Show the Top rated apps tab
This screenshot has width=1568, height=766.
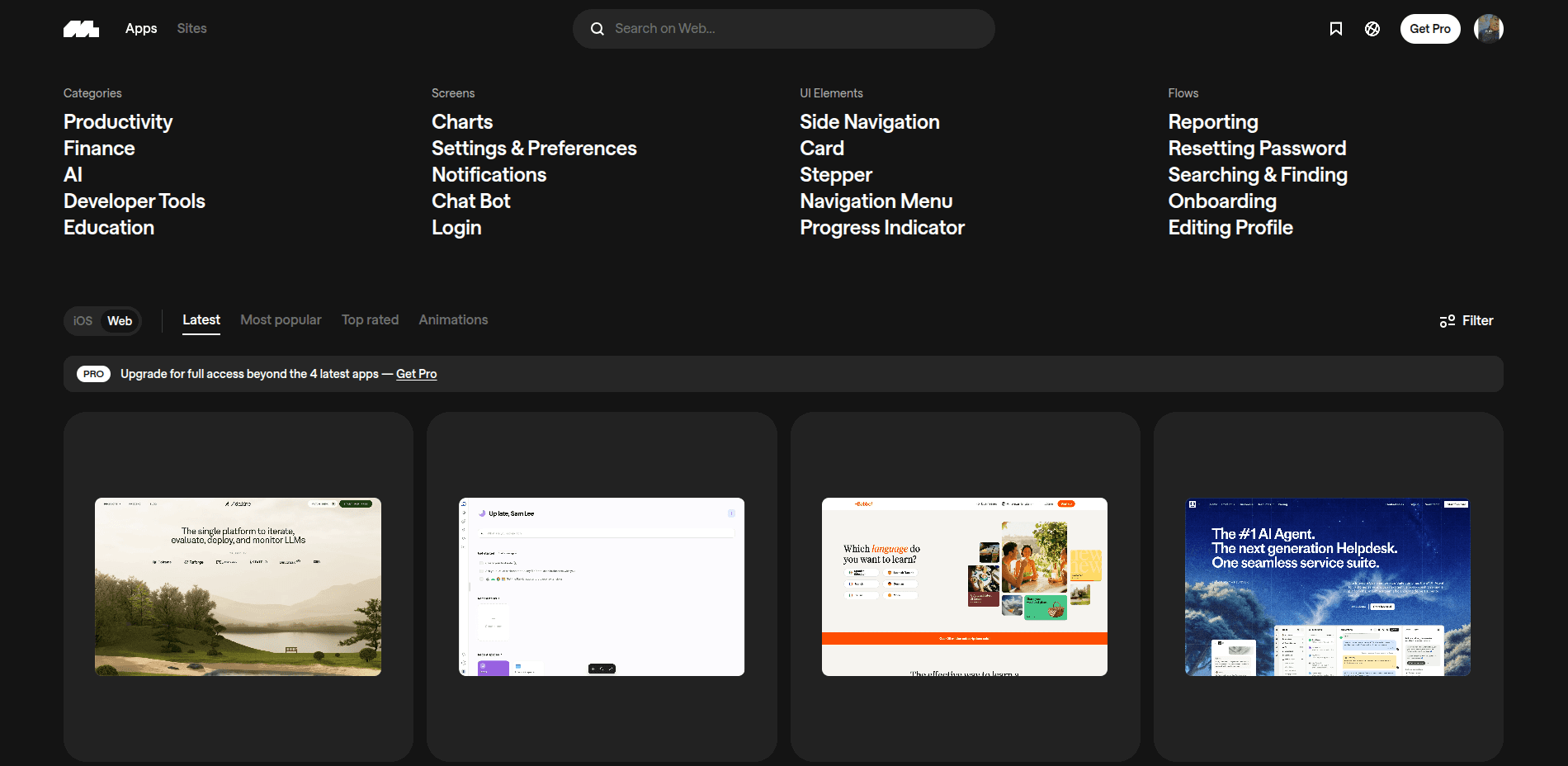[x=370, y=319]
